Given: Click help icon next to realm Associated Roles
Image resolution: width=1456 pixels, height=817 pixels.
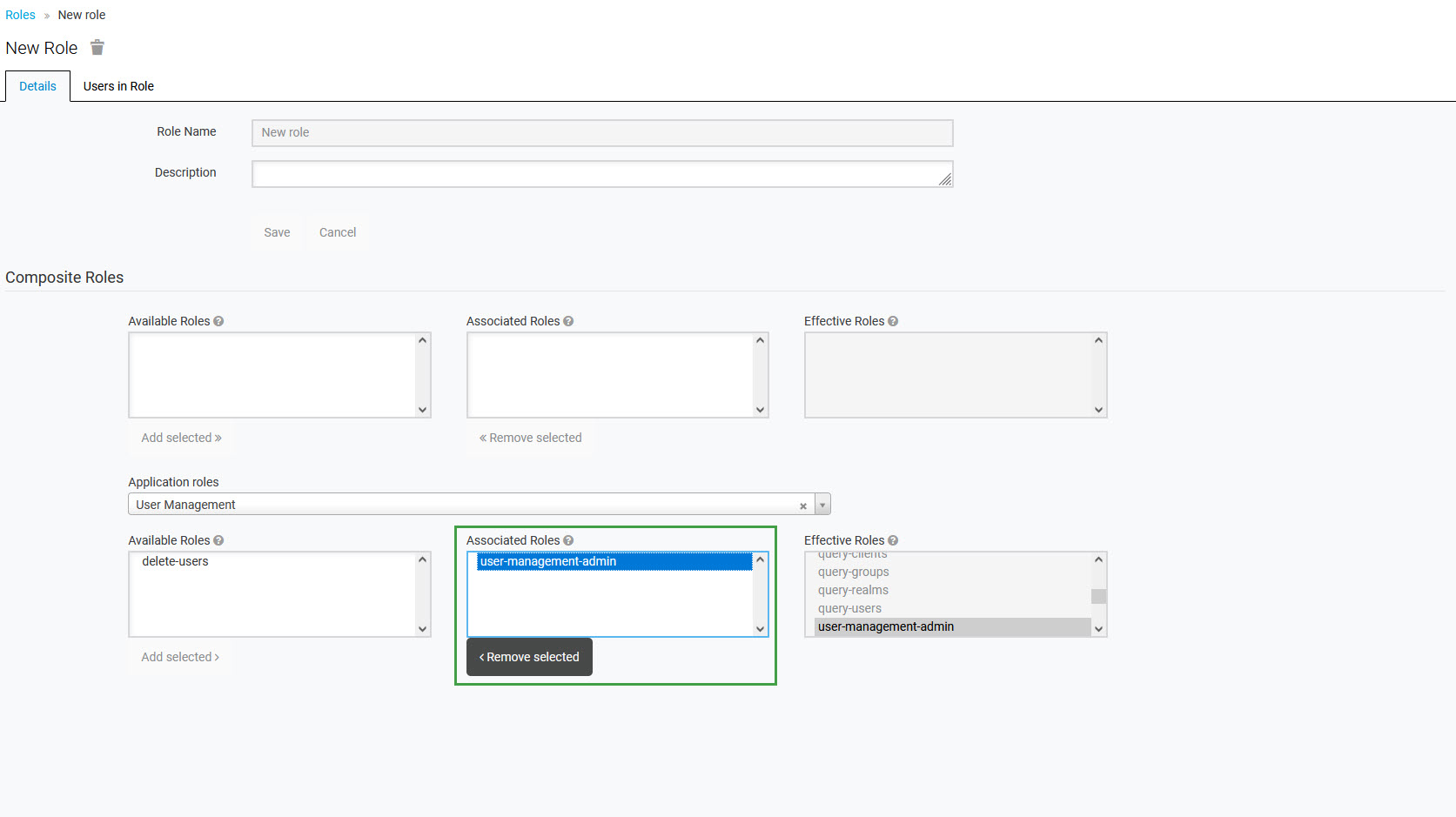Looking at the screenshot, I should [x=568, y=321].
